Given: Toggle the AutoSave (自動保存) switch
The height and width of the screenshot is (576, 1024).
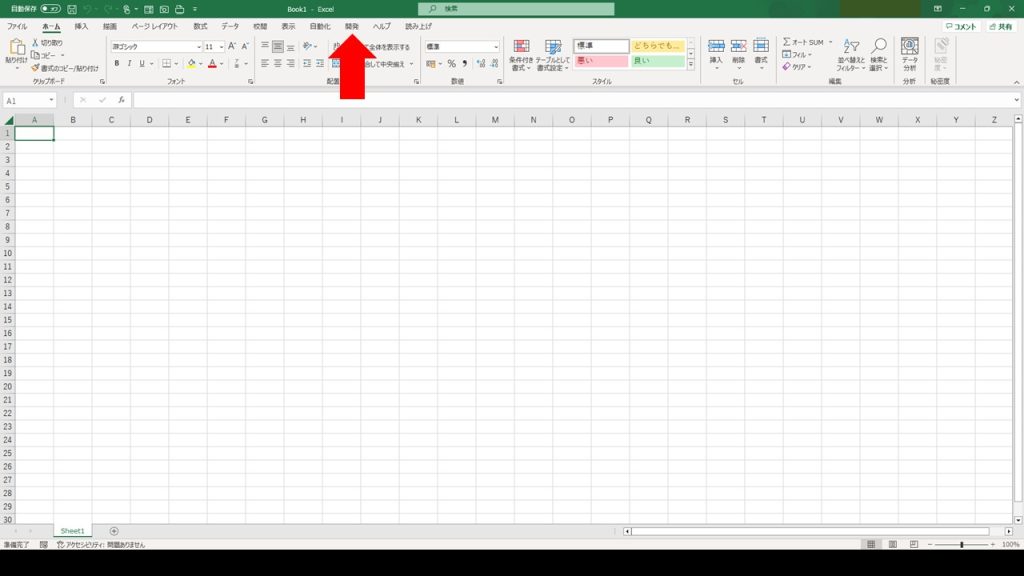Looking at the screenshot, I should tap(50, 9).
